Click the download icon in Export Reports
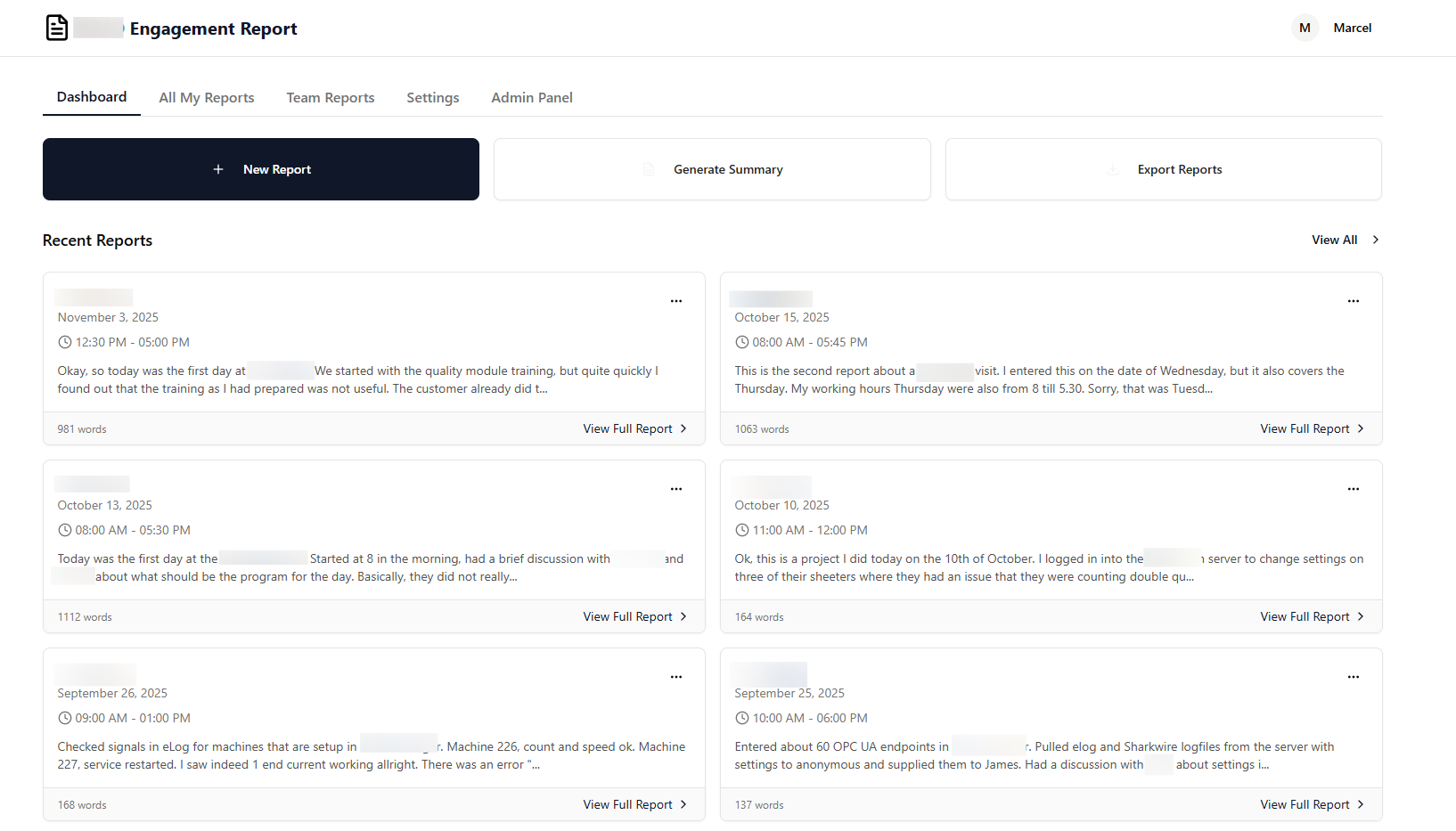This screenshot has width=1456, height=831. (1112, 169)
